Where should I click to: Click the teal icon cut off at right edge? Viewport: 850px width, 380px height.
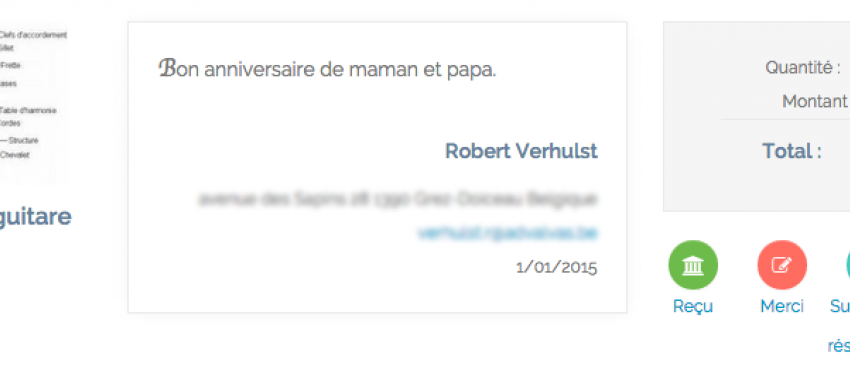click(848, 265)
